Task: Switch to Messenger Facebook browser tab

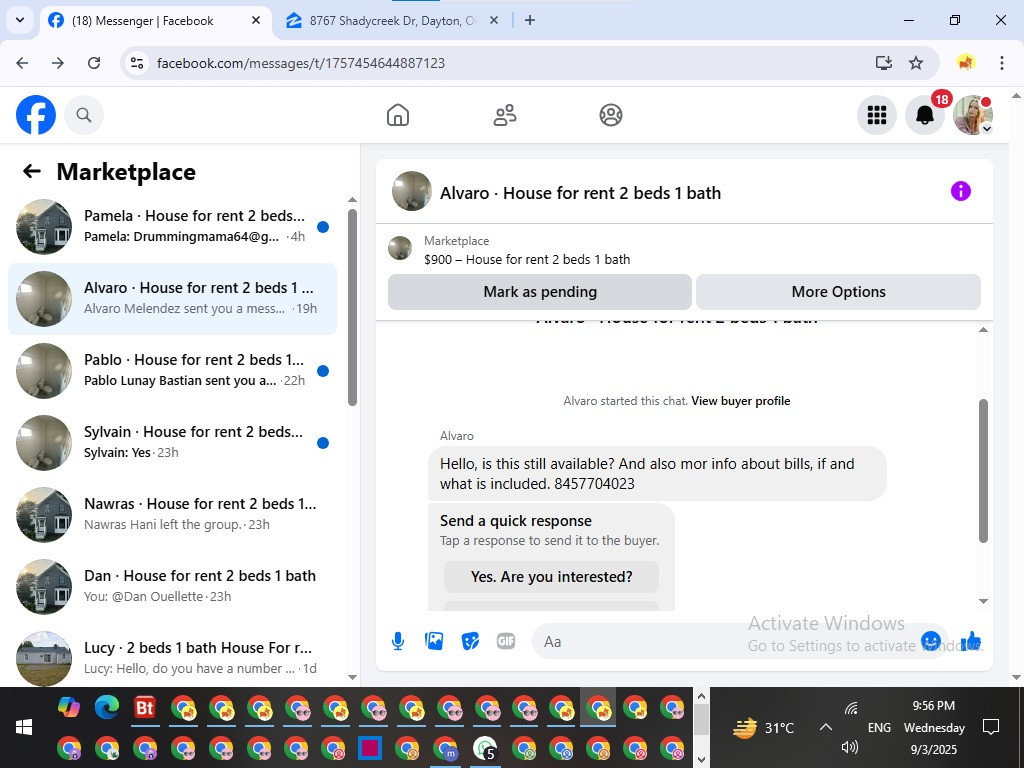Action: (x=142, y=21)
